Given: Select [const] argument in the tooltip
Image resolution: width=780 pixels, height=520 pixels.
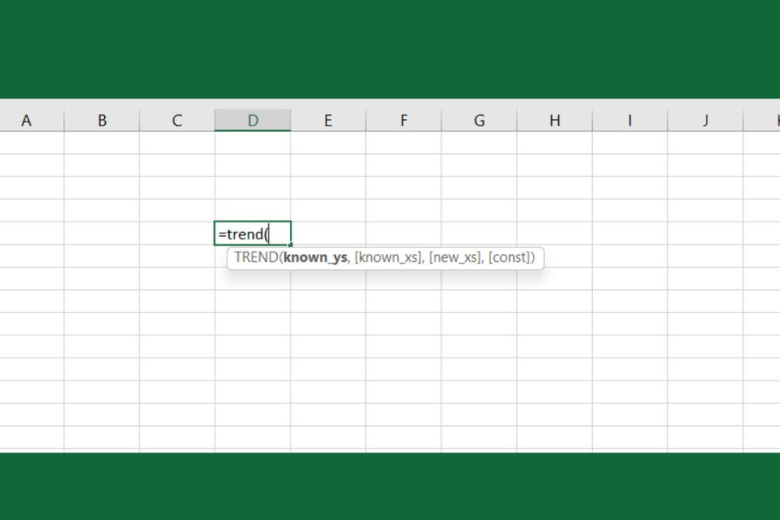Looking at the screenshot, I should tap(513, 257).
